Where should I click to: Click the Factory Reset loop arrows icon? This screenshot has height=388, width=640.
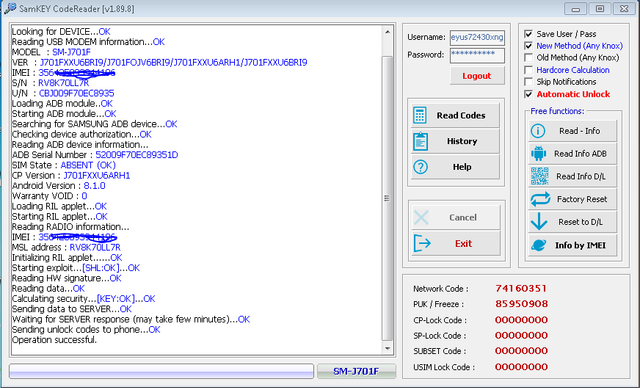[x=540, y=199]
